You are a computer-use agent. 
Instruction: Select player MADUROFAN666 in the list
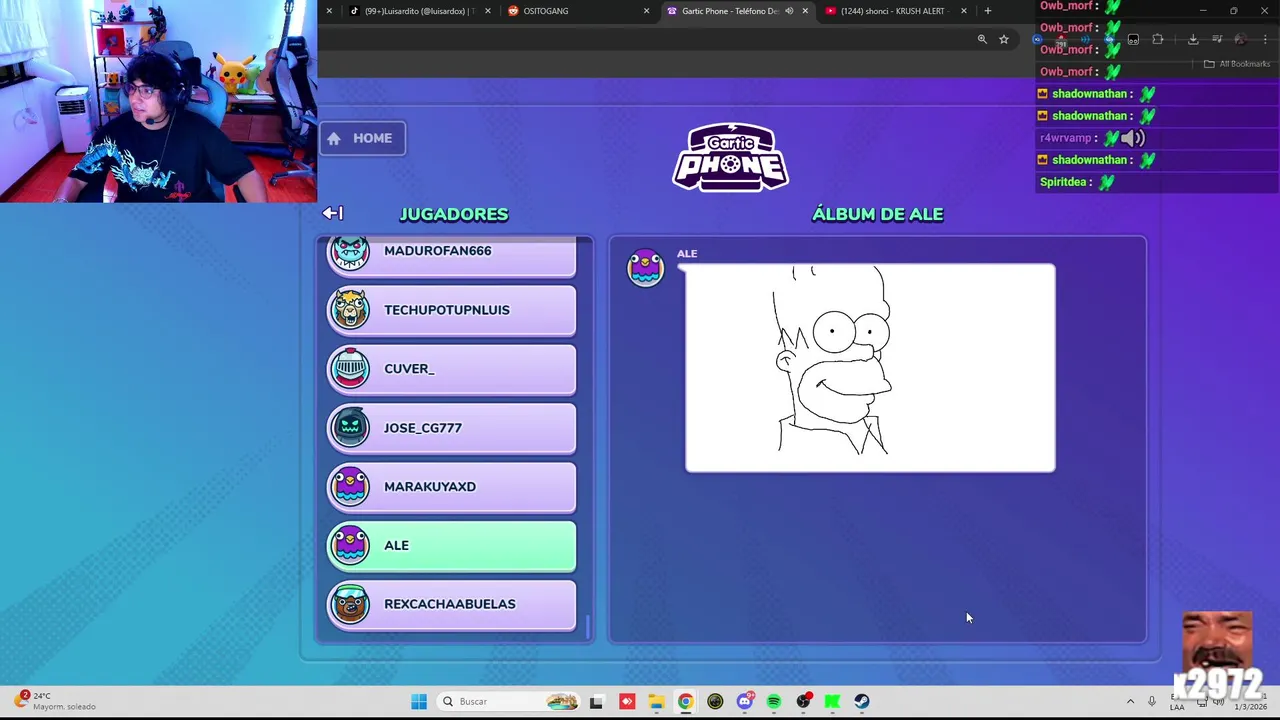pos(452,255)
